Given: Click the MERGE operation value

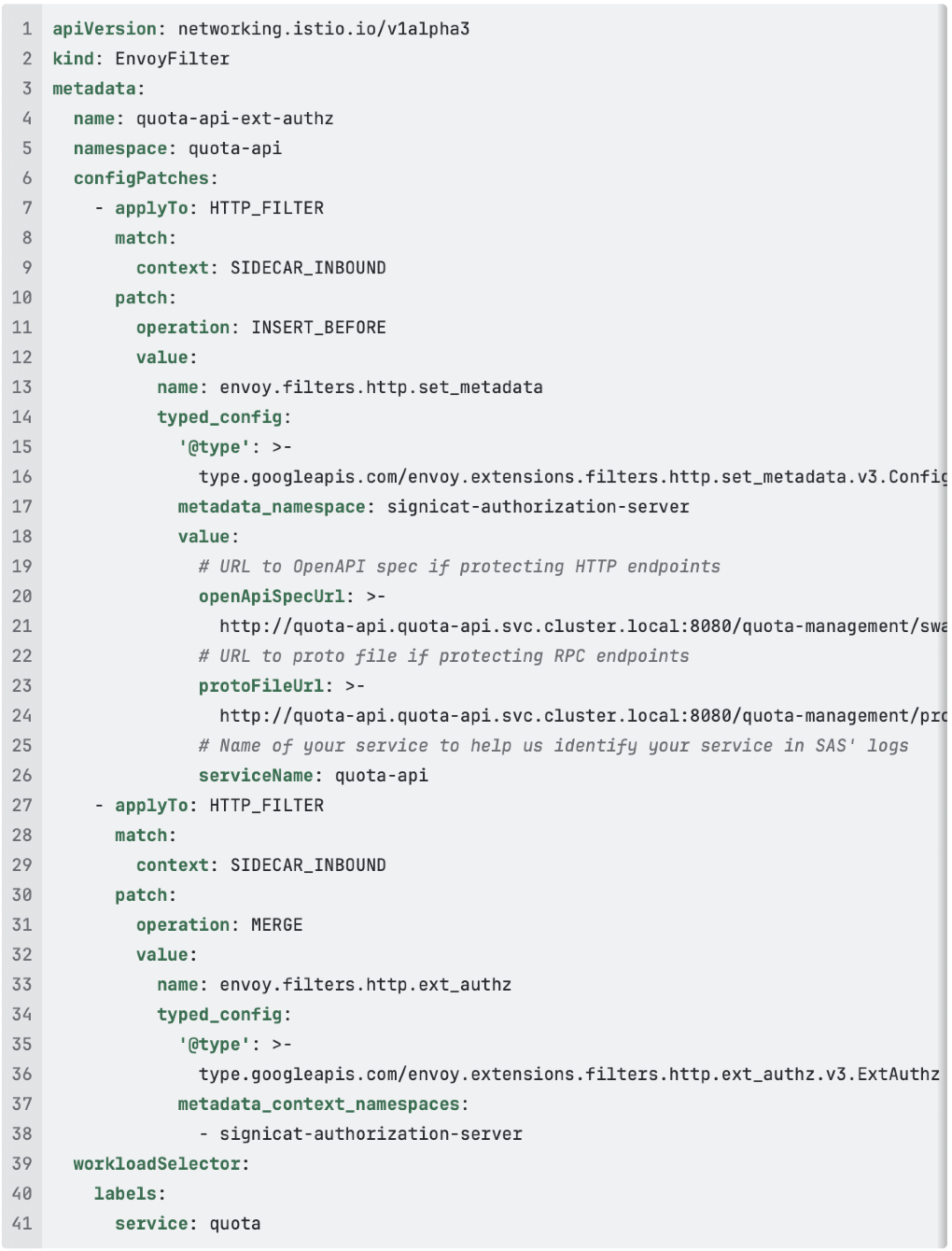Looking at the screenshot, I should 276,925.
